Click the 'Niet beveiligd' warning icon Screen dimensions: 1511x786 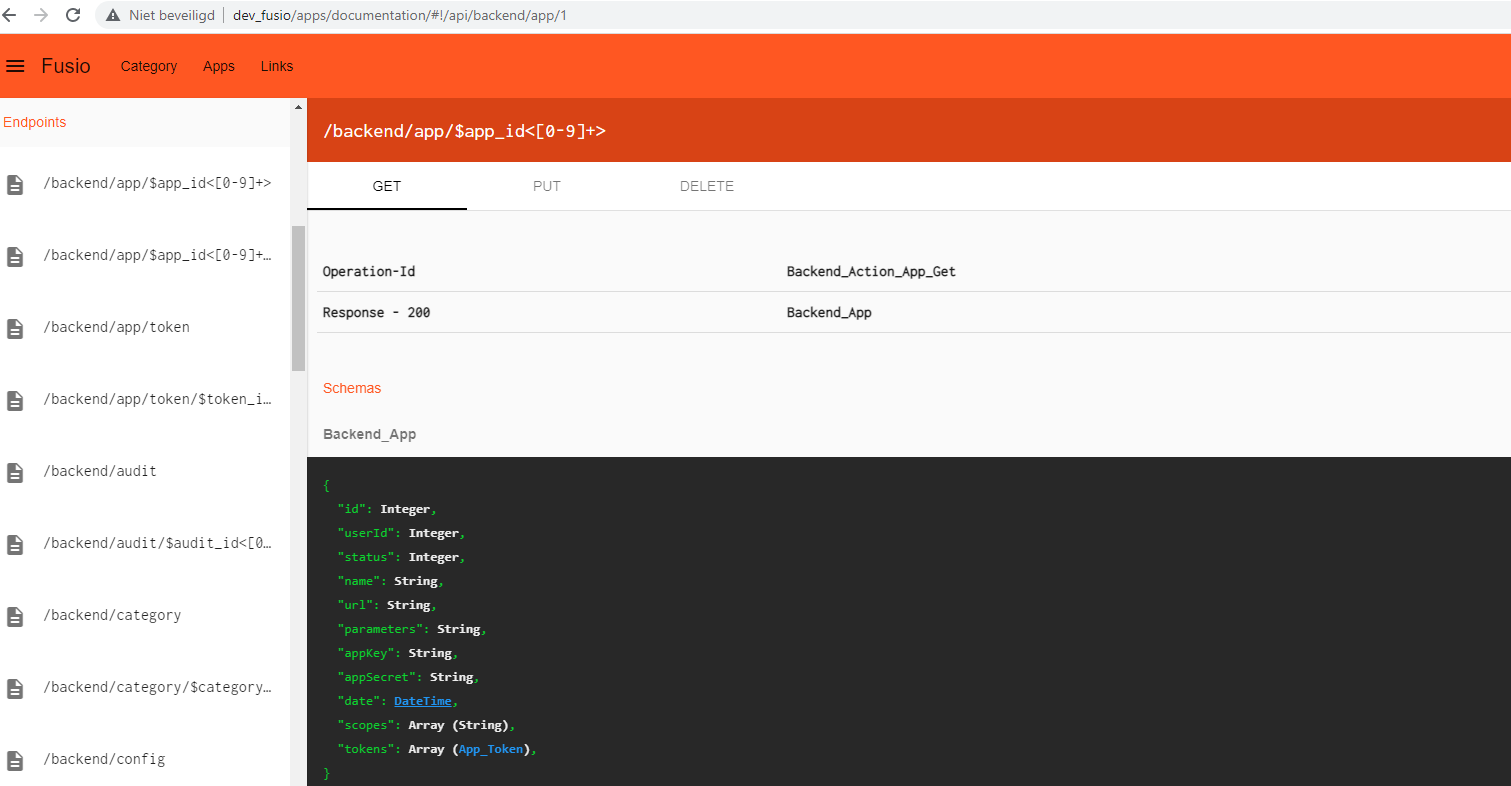tap(113, 15)
